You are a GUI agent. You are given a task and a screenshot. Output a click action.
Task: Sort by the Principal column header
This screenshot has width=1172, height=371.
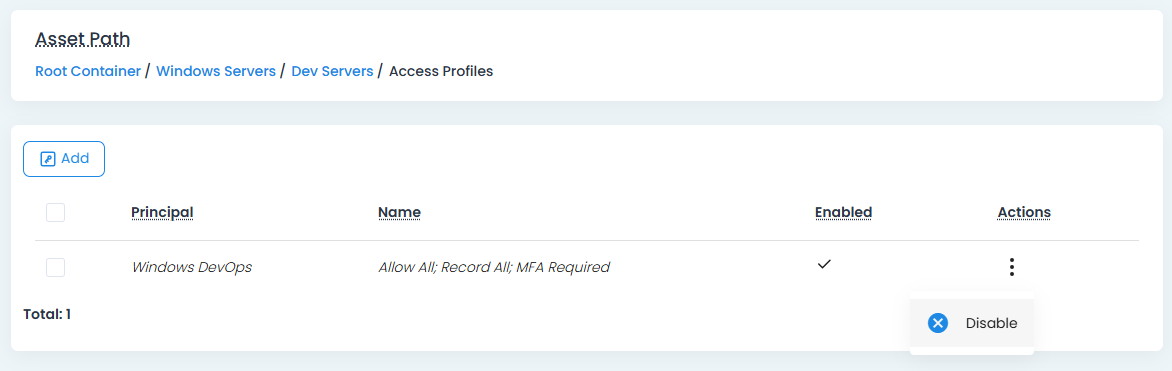[162, 212]
